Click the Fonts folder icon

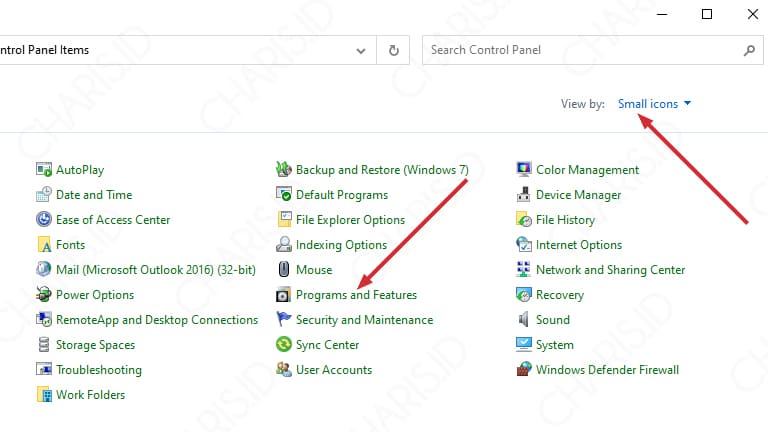pos(44,245)
